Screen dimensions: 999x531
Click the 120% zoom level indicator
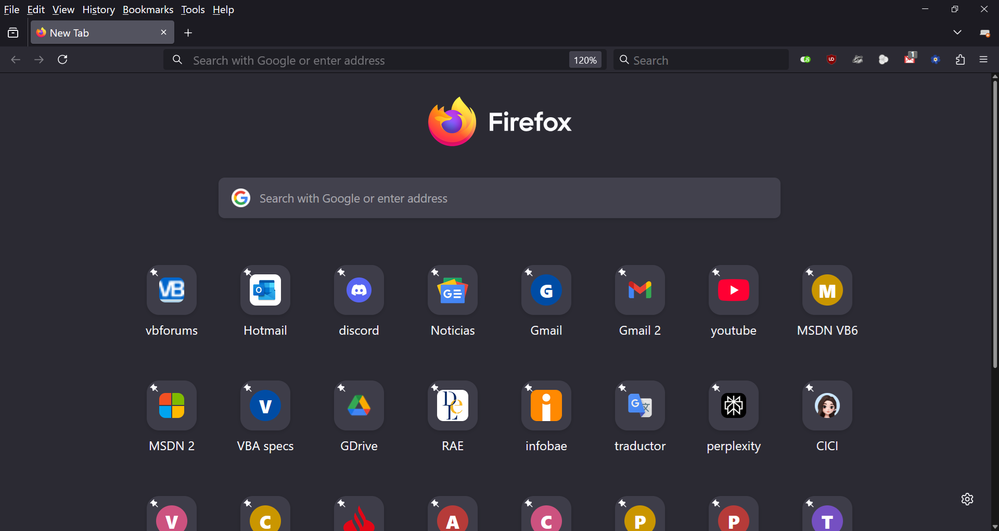[585, 61]
